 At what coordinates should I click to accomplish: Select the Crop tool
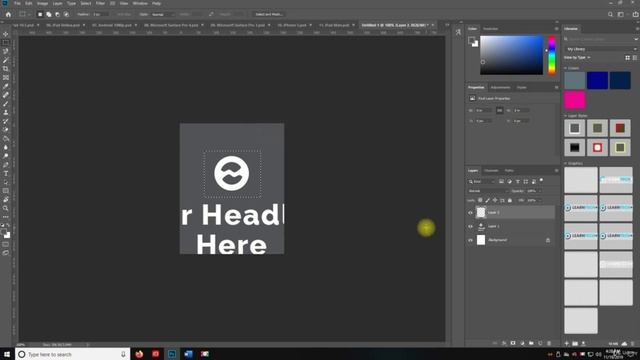[6, 69]
